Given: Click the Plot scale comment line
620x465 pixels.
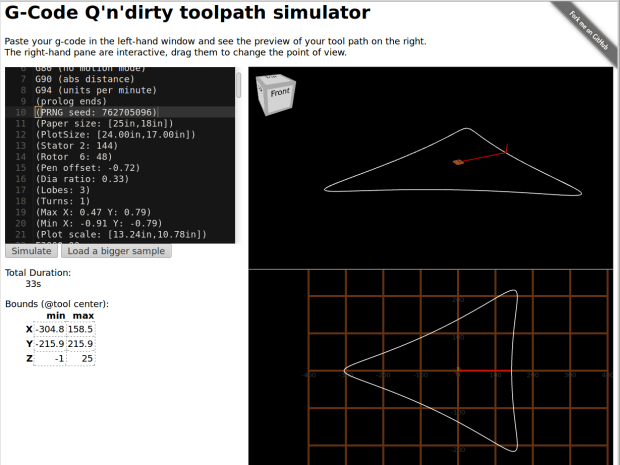Looking at the screenshot, I should [x=121, y=234].
